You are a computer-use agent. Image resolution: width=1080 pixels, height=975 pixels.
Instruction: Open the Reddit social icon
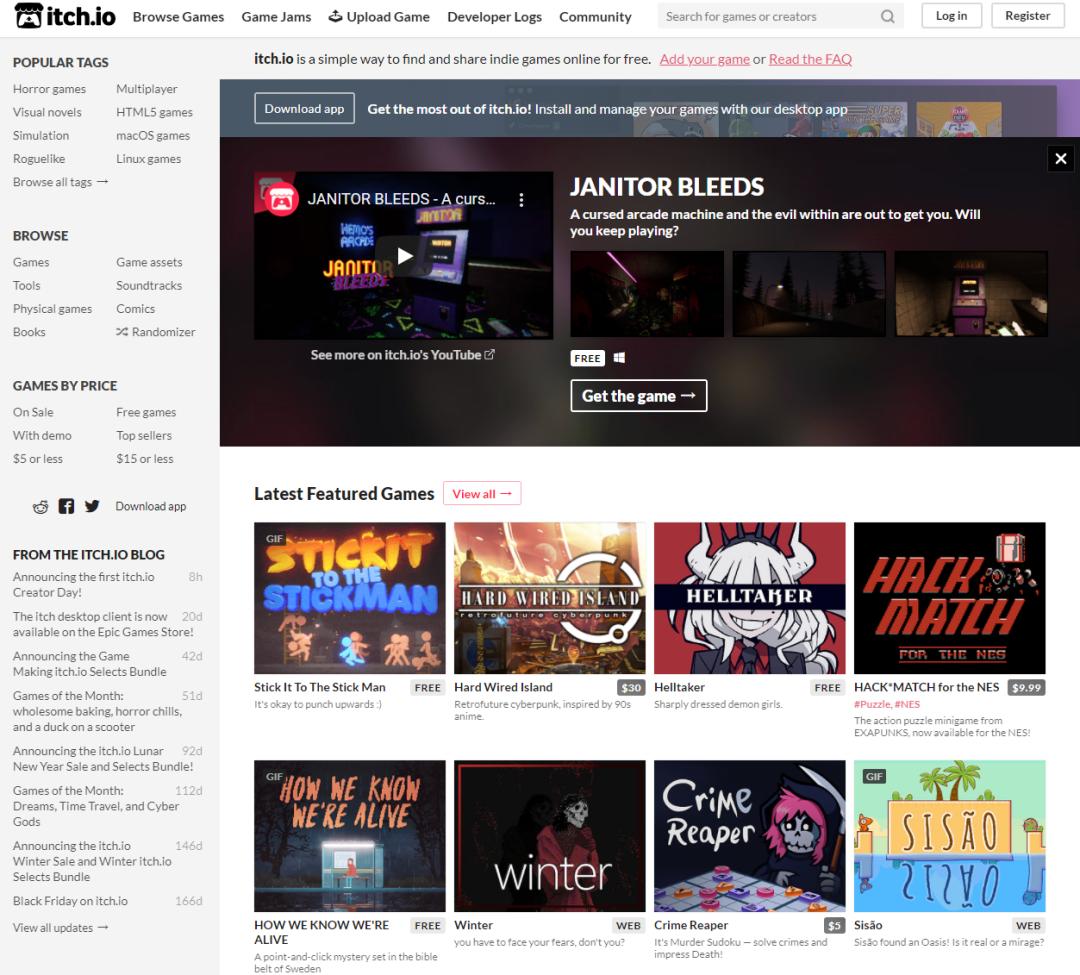point(41,507)
